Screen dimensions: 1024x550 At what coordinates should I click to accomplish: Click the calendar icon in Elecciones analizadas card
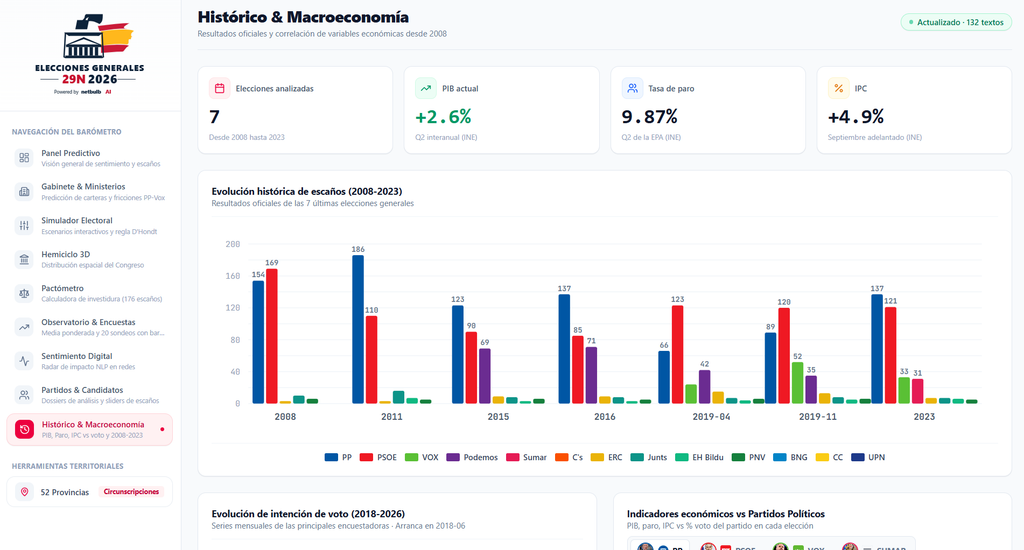click(x=219, y=88)
